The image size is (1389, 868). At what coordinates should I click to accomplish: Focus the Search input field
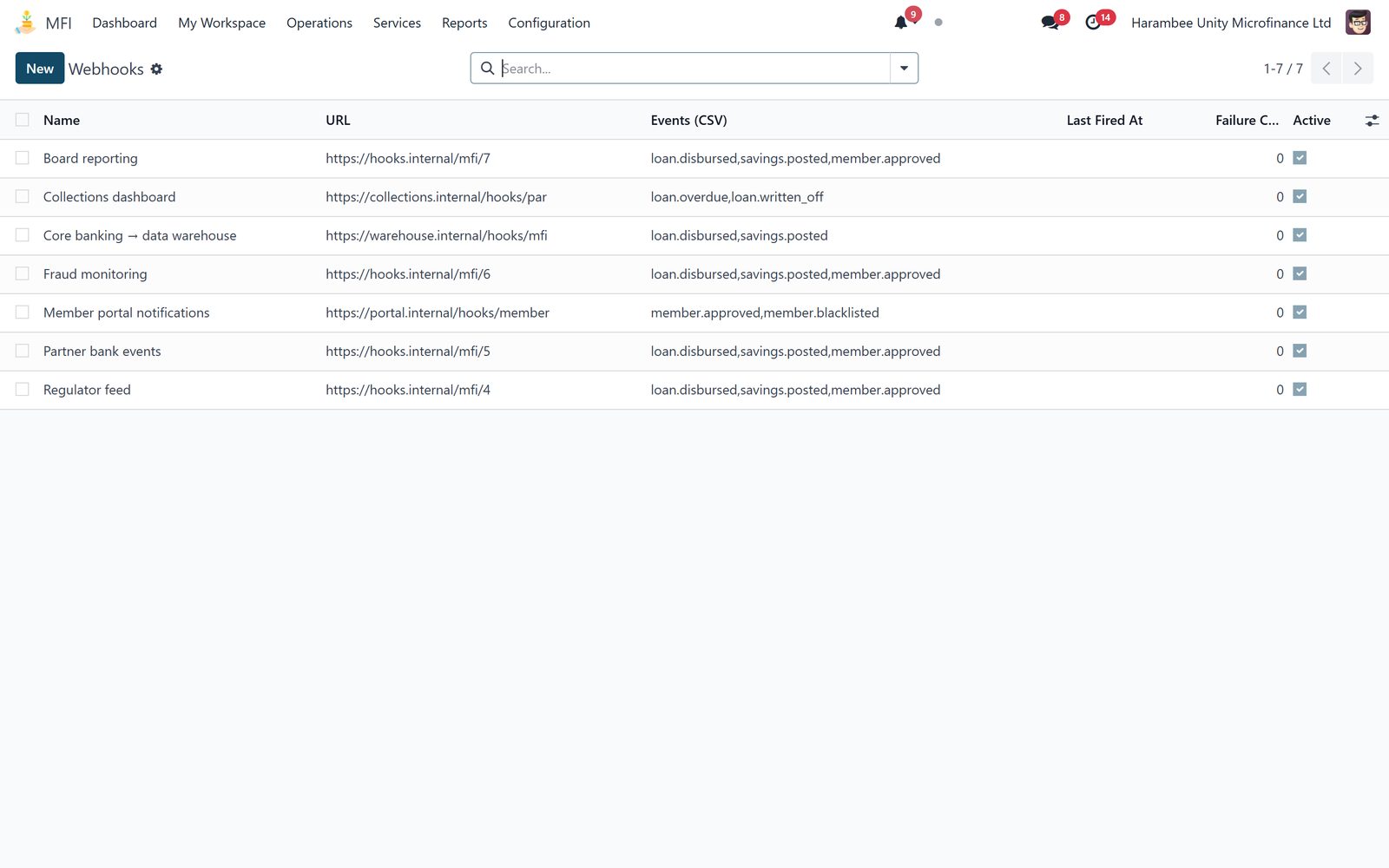coord(694,69)
